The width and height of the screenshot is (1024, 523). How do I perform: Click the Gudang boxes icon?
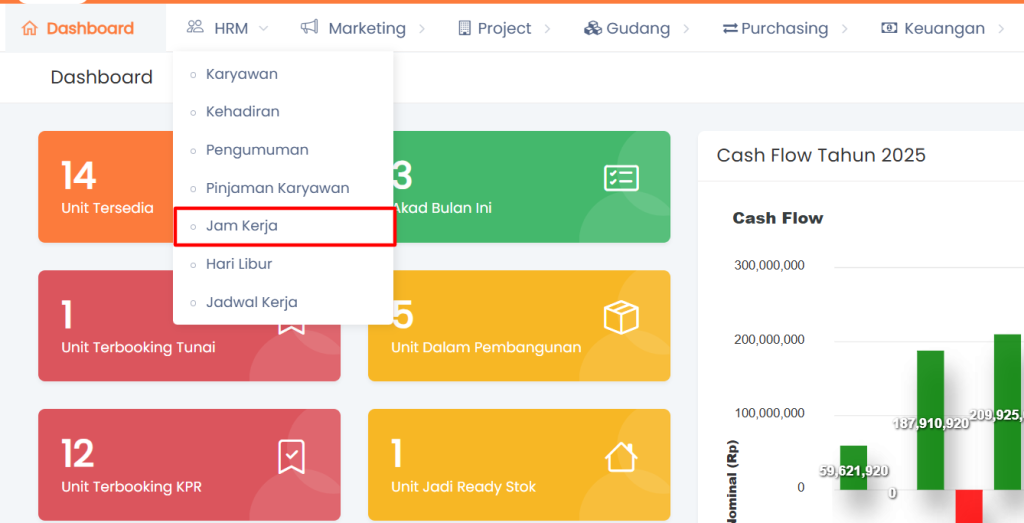pyautogui.click(x=592, y=28)
